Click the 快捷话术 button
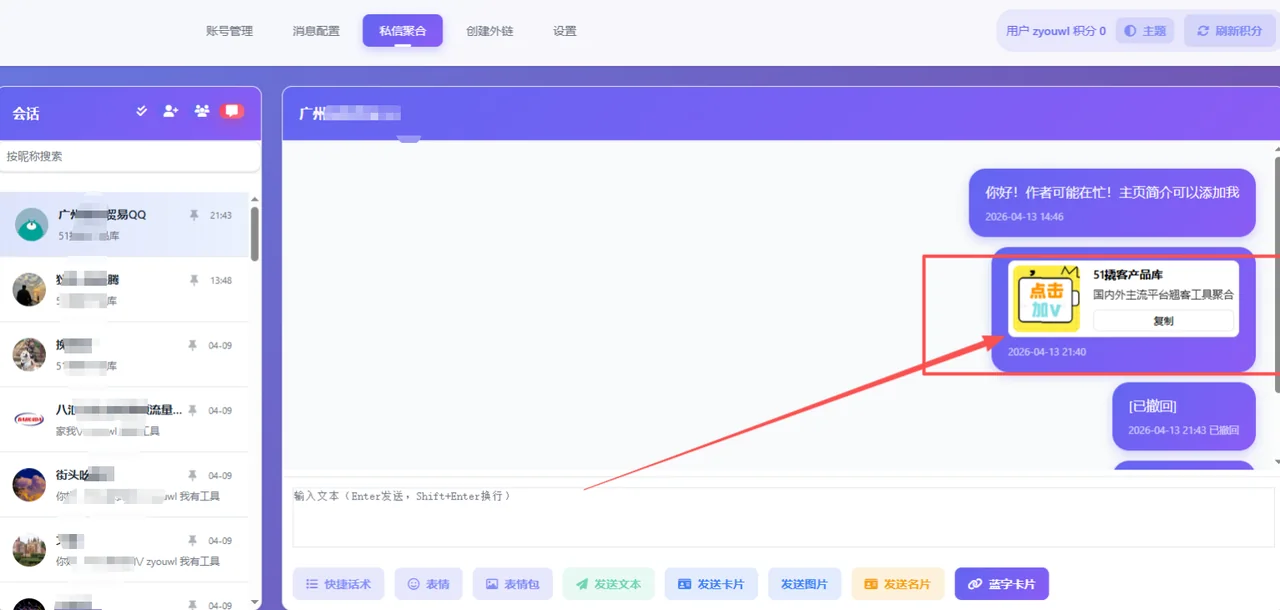The image size is (1280, 610). (339, 584)
